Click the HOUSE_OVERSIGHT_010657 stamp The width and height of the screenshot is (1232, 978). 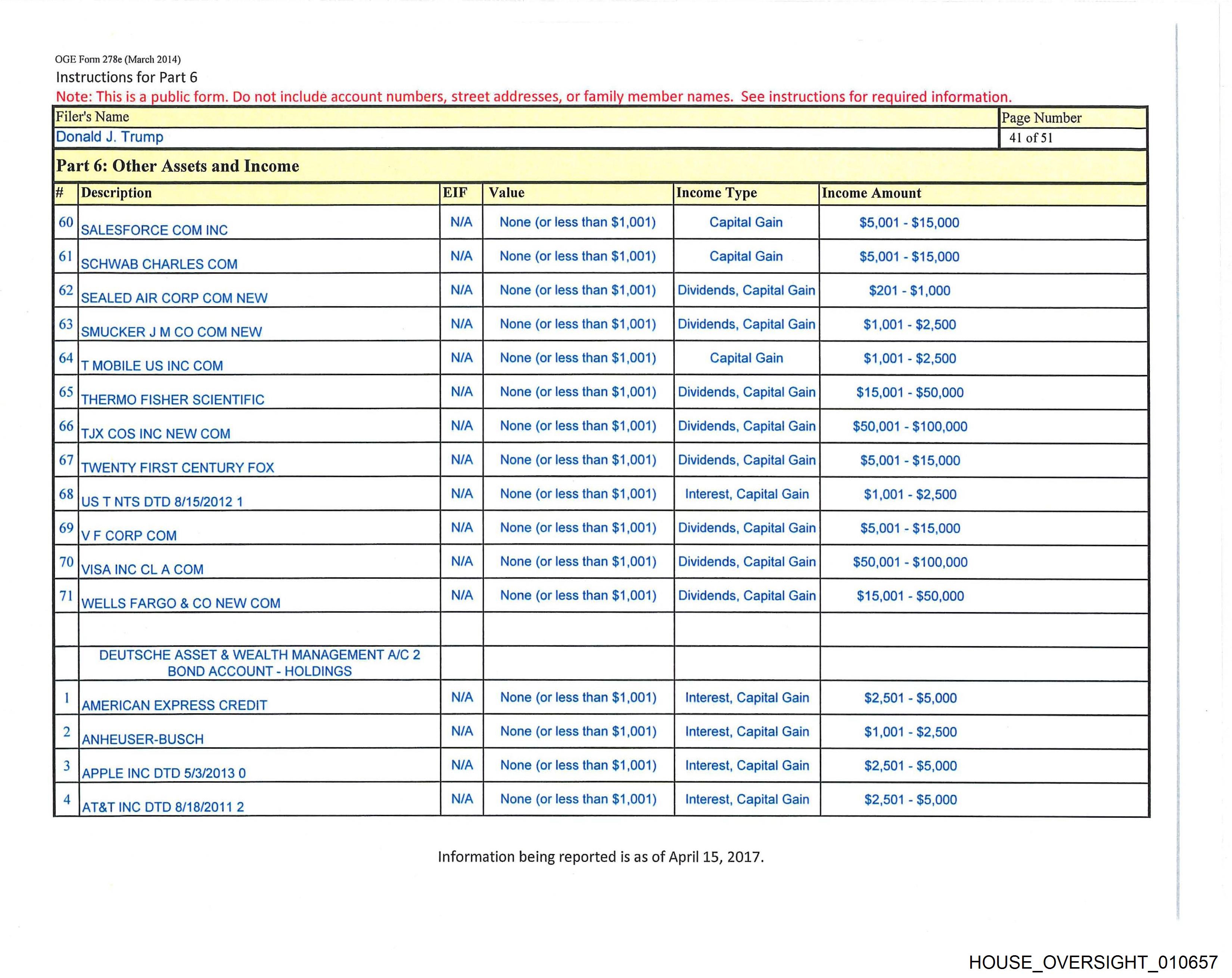1093,962
